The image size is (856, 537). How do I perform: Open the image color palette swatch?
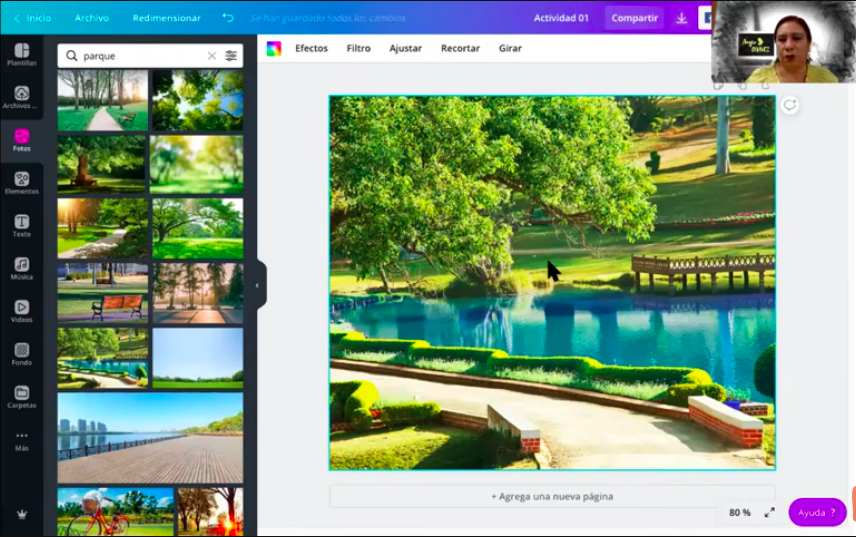click(274, 48)
